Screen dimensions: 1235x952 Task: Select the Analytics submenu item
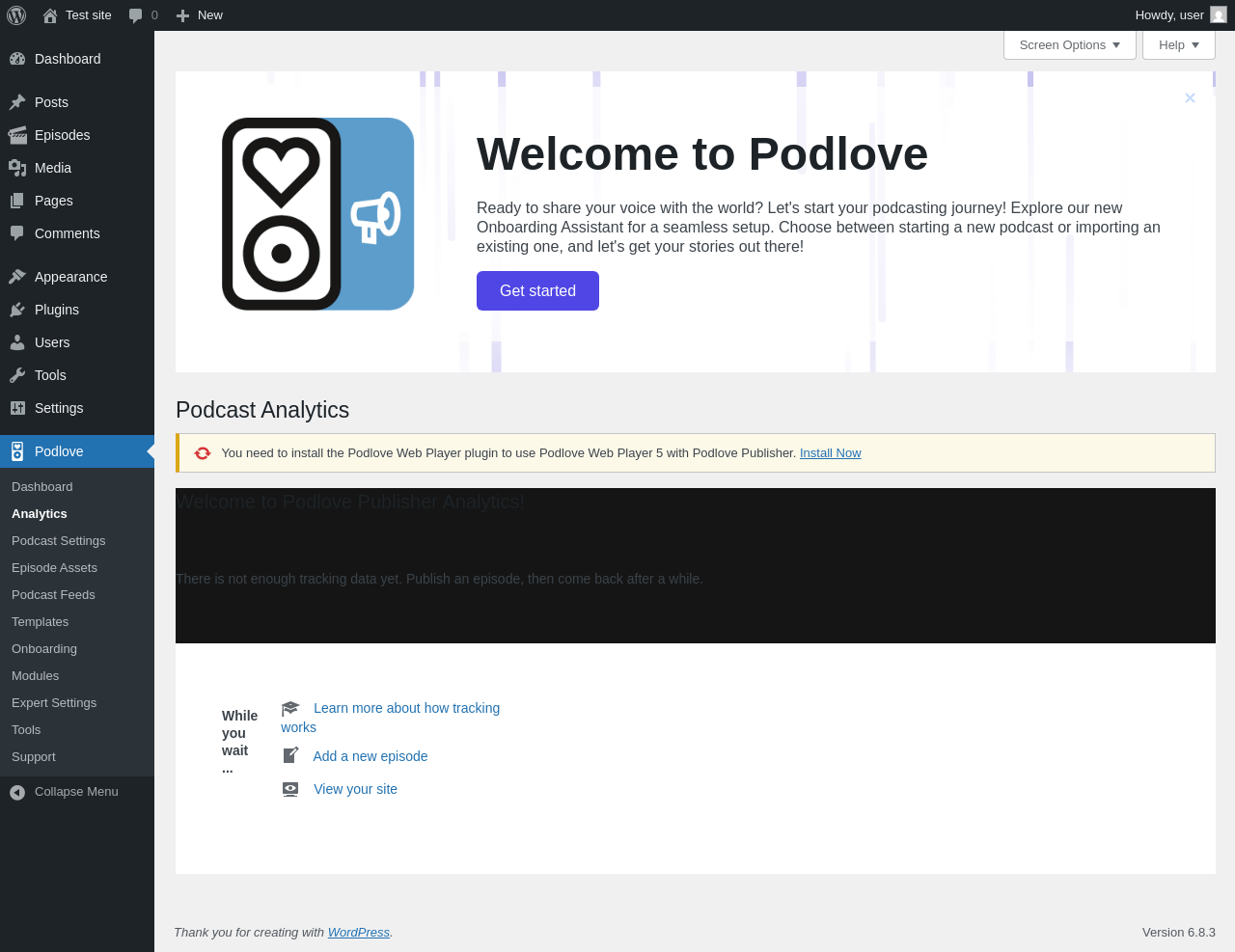point(77,514)
